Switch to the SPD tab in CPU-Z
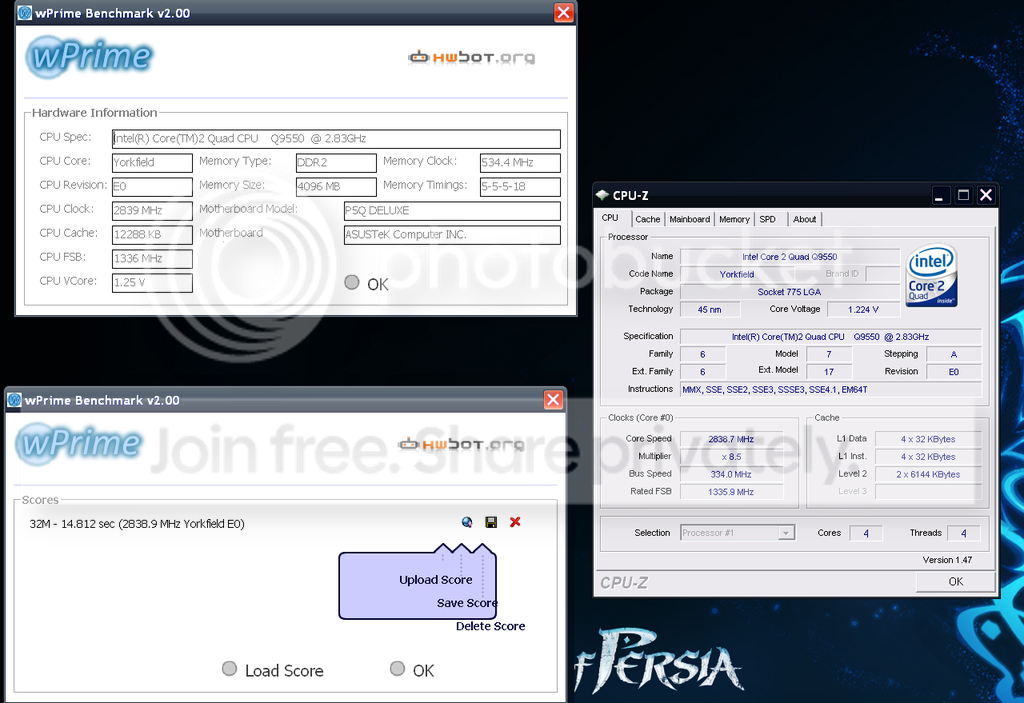Screen dimensions: 1024x703 768,220
